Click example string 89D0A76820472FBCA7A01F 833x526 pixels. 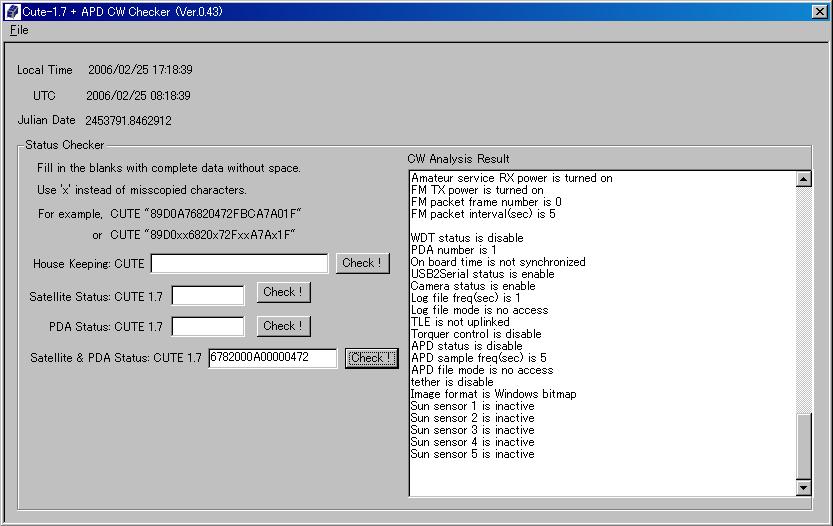pyautogui.click(x=223, y=214)
